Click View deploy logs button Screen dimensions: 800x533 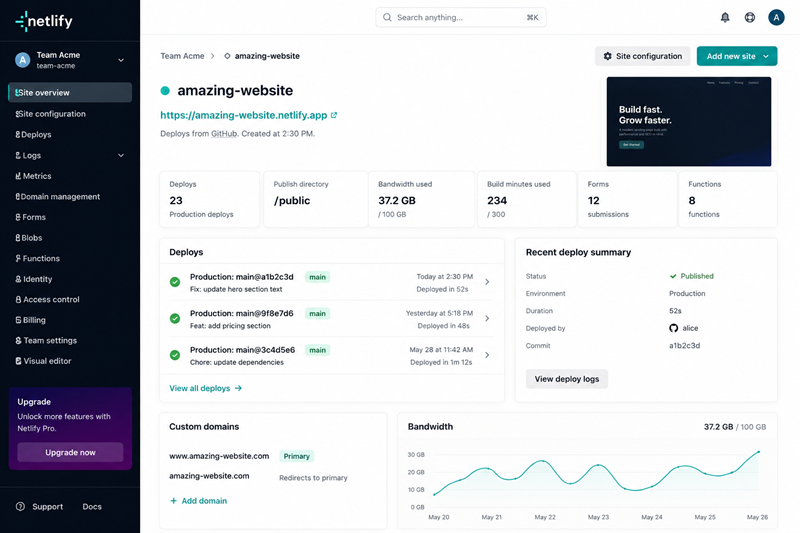click(x=567, y=379)
